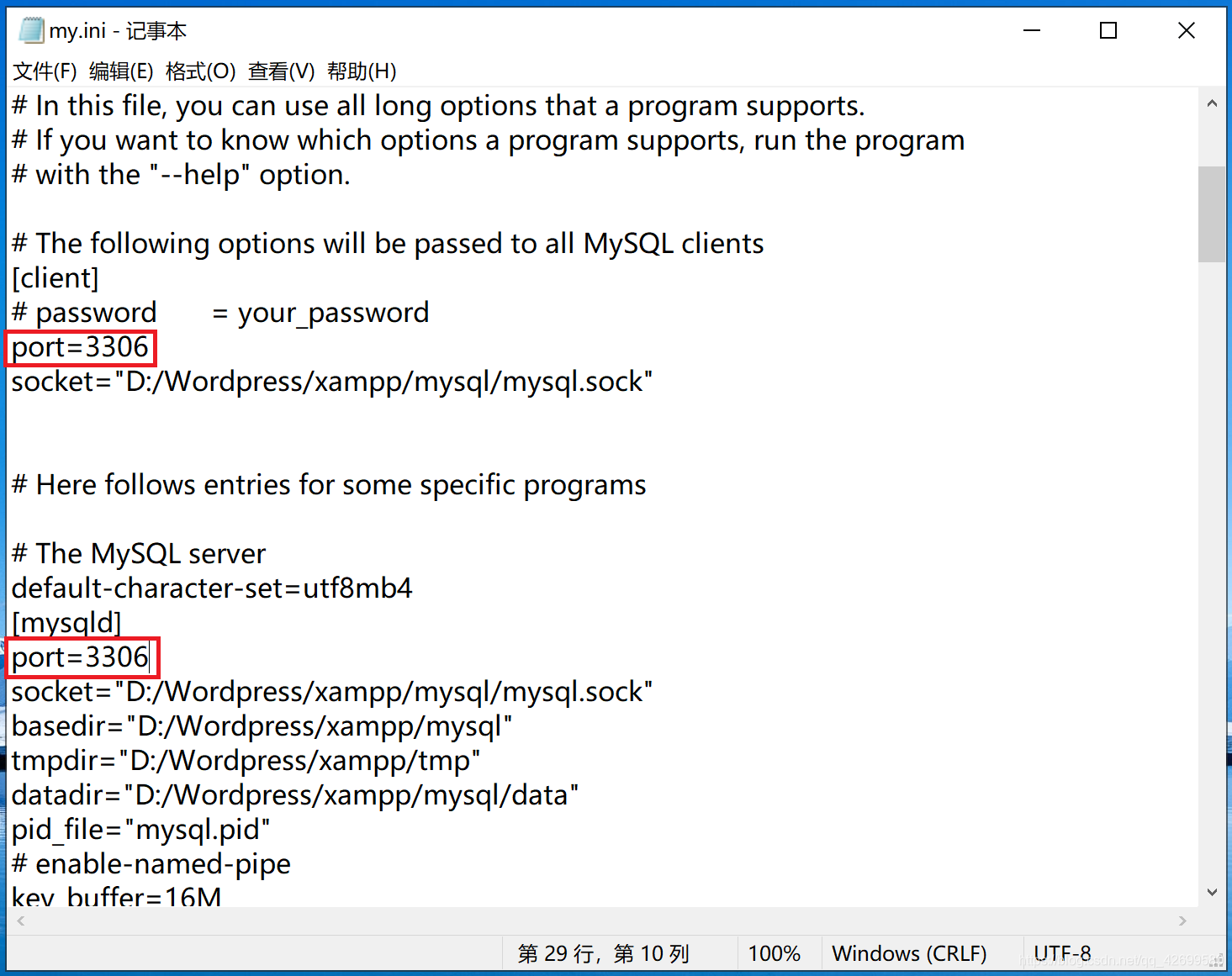Click port=3306 under [client]
Image resolution: width=1232 pixels, height=976 pixels.
[x=80, y=347]
